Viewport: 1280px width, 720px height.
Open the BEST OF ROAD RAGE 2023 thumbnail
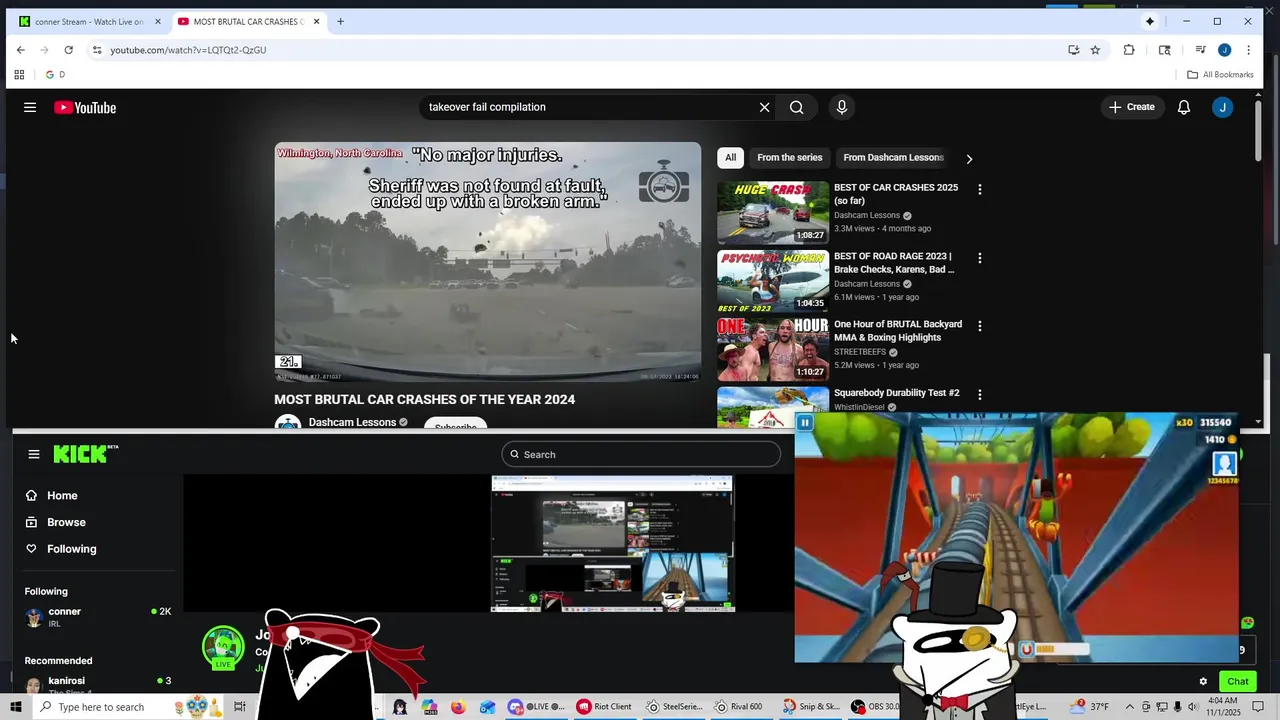(x=773, y=281)
